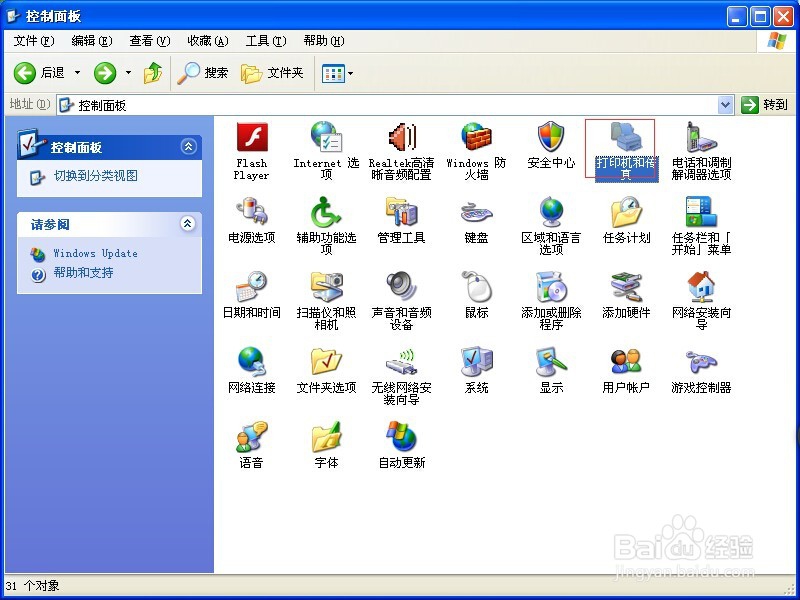The height and width of the screenshot is (600, 800).
Task: Open 电源选项 icon
Action: coord(252,212)
